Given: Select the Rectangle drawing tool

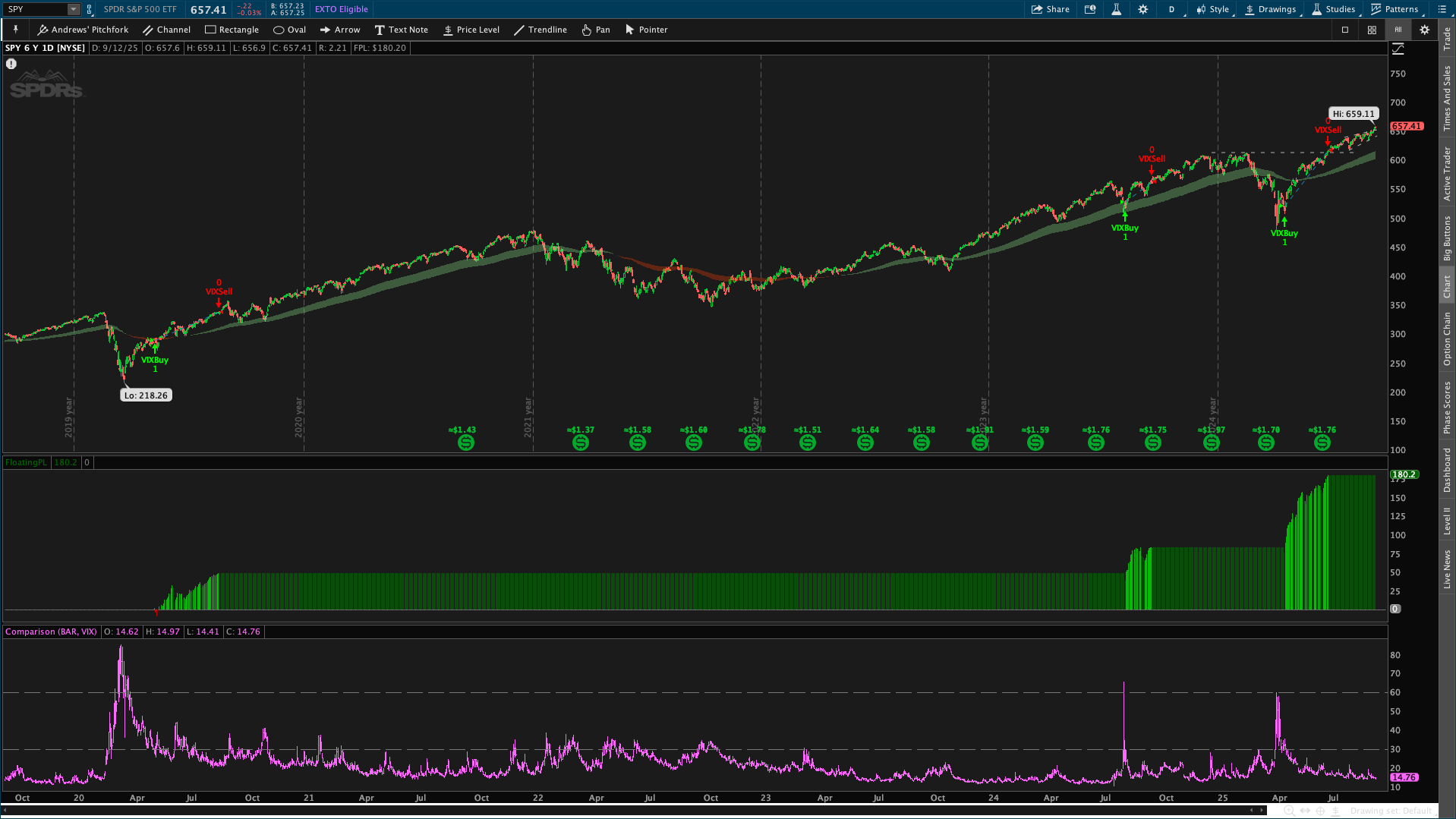Looking at the screenshot, I should pos(232,30).
